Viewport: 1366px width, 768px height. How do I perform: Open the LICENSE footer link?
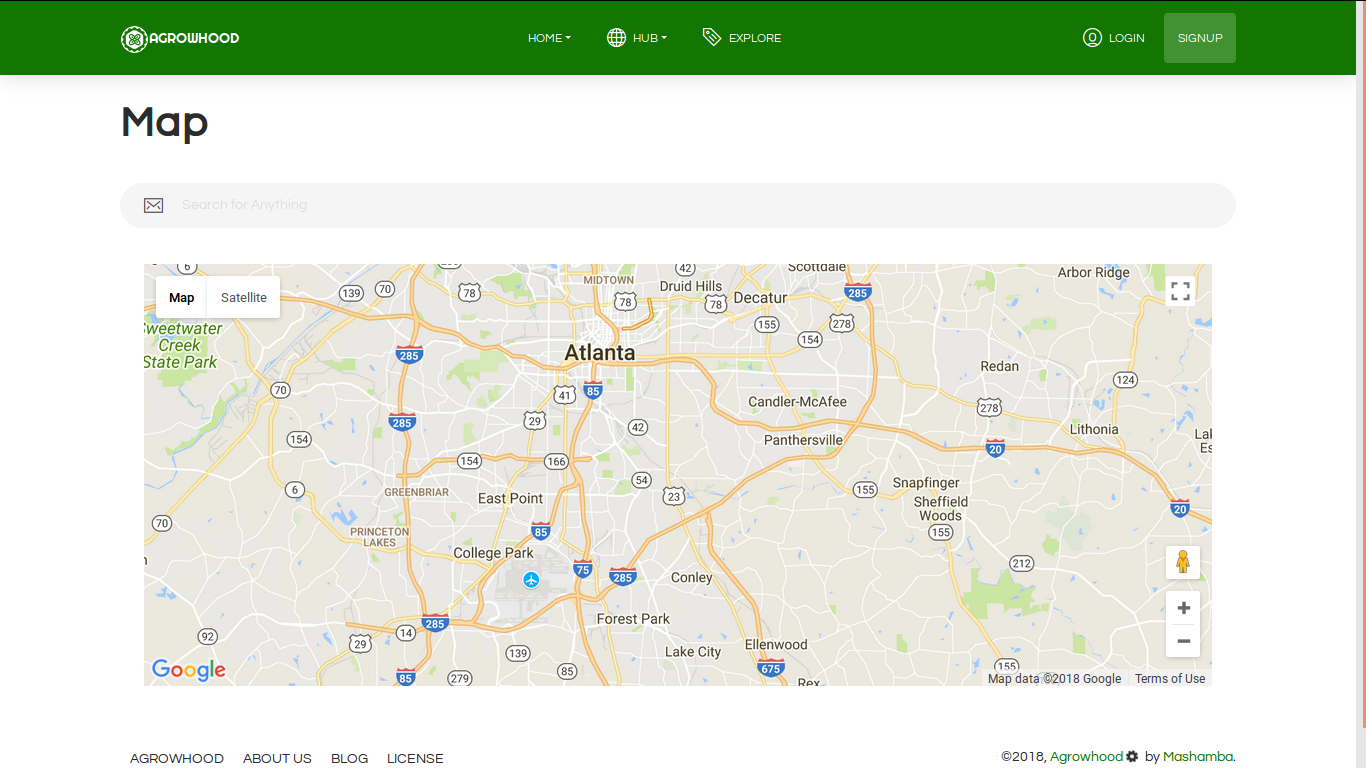point(415,759)
